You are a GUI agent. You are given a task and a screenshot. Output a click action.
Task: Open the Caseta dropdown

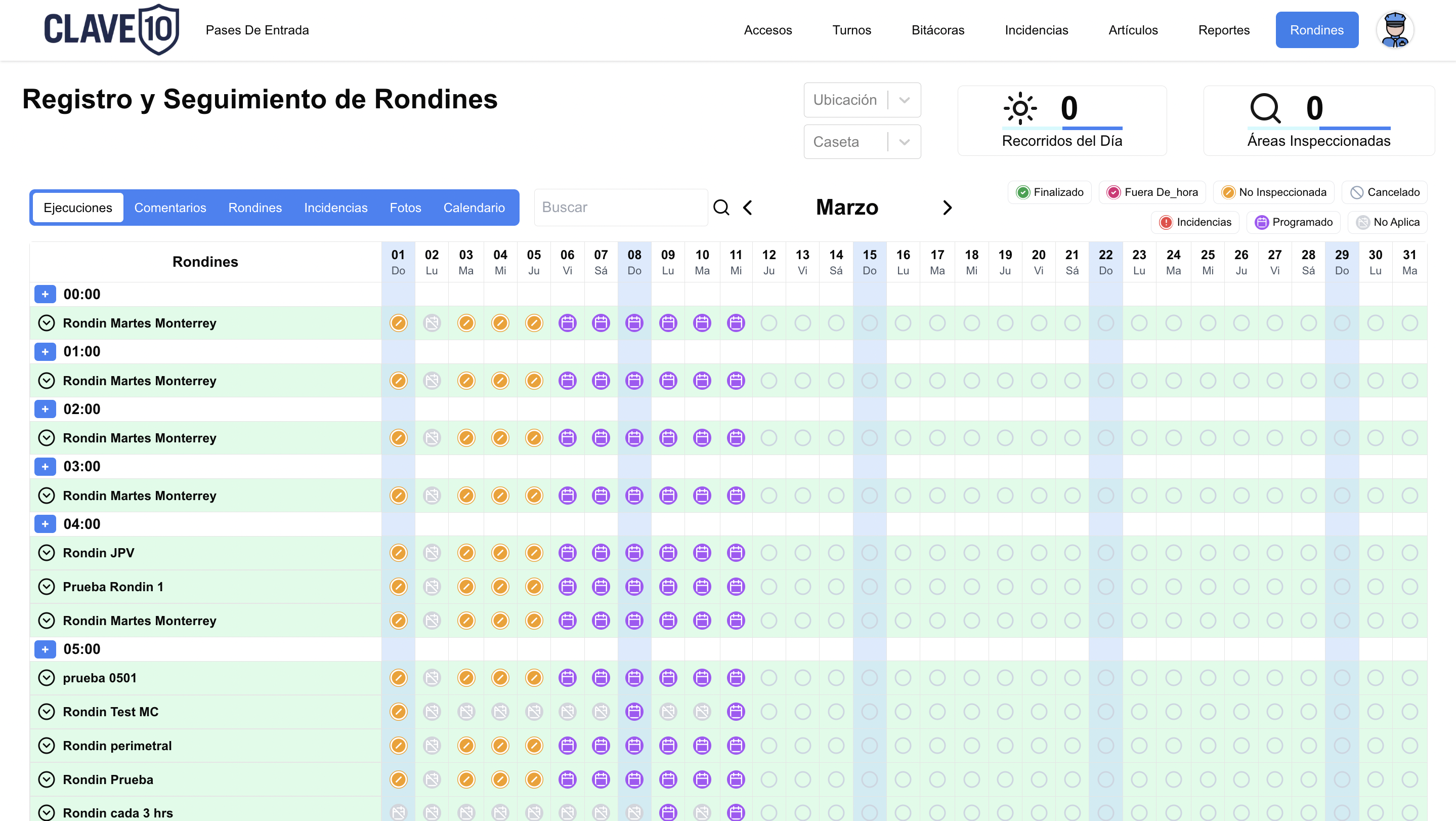(x=862, y=142)
